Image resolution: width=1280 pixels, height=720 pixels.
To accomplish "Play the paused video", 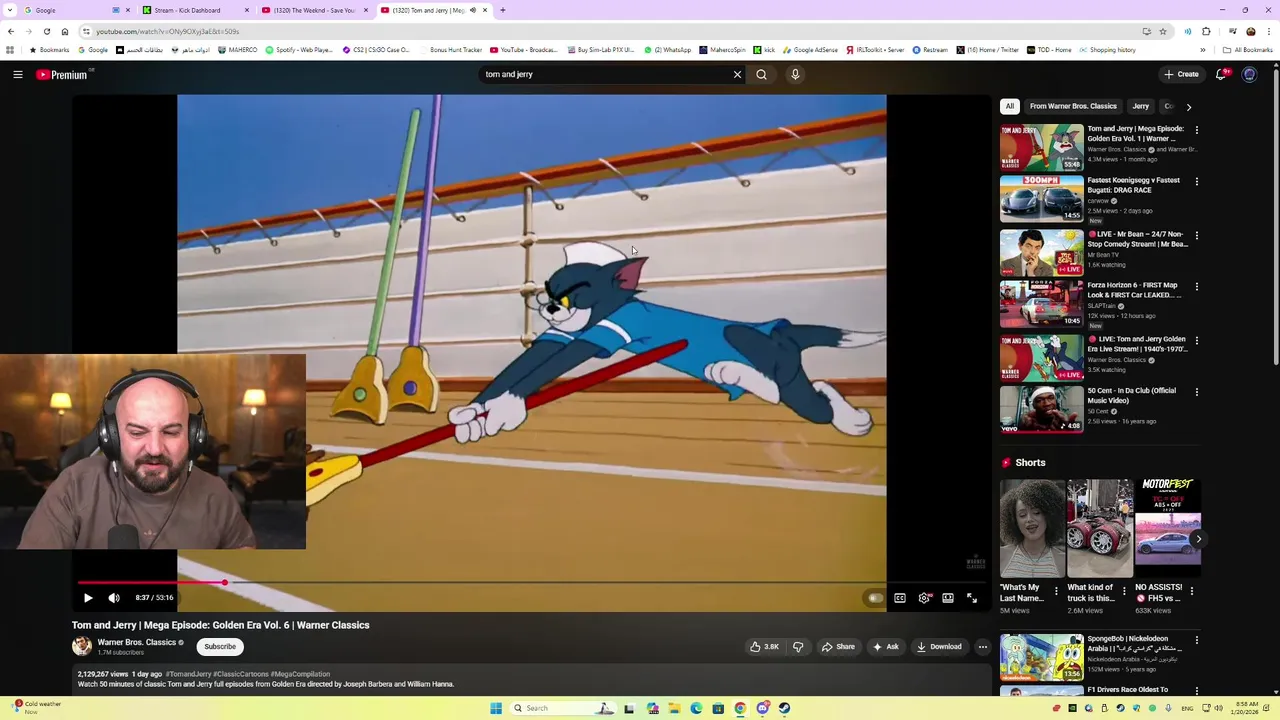I will click(88, 598).
